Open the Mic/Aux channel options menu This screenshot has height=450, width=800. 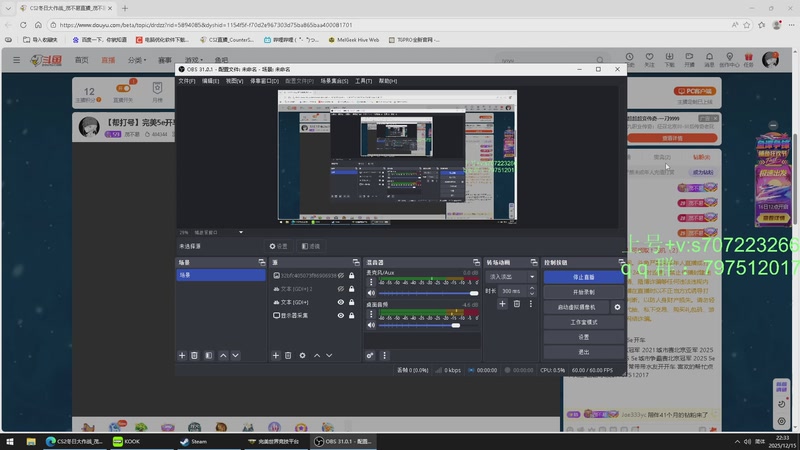[371, 282]
